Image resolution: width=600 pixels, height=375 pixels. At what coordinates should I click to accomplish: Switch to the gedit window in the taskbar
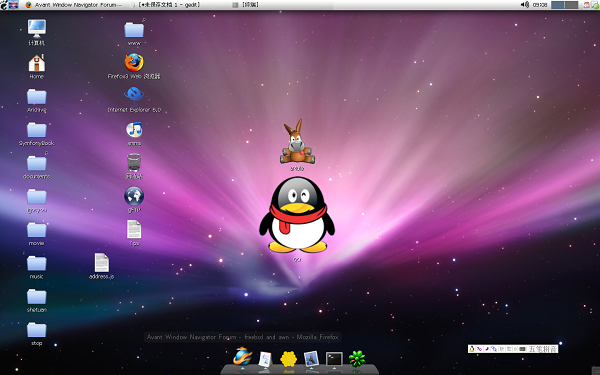[165, 5]
